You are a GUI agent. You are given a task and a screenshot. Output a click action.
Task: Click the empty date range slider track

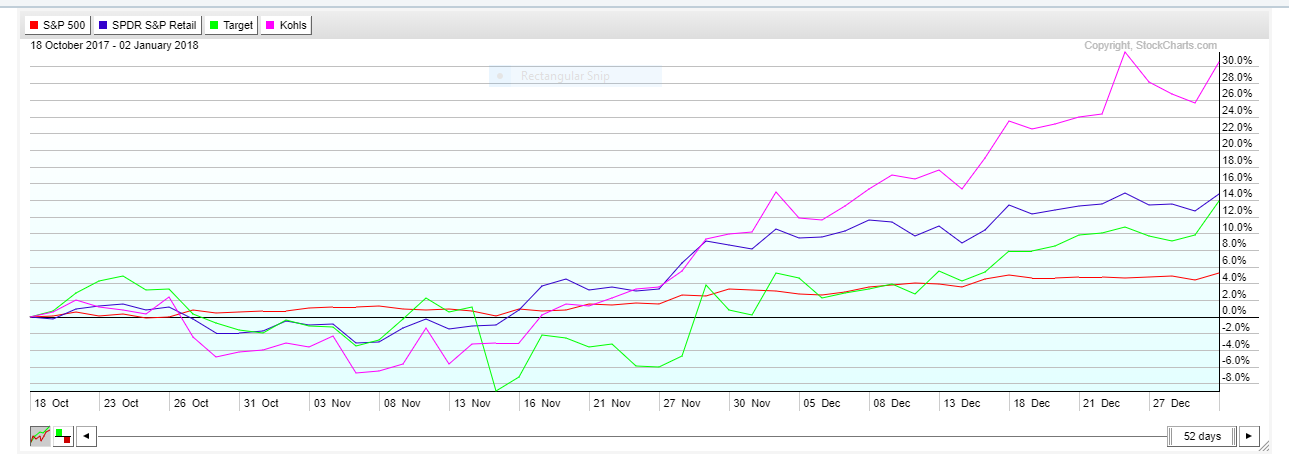click(630, 436)
